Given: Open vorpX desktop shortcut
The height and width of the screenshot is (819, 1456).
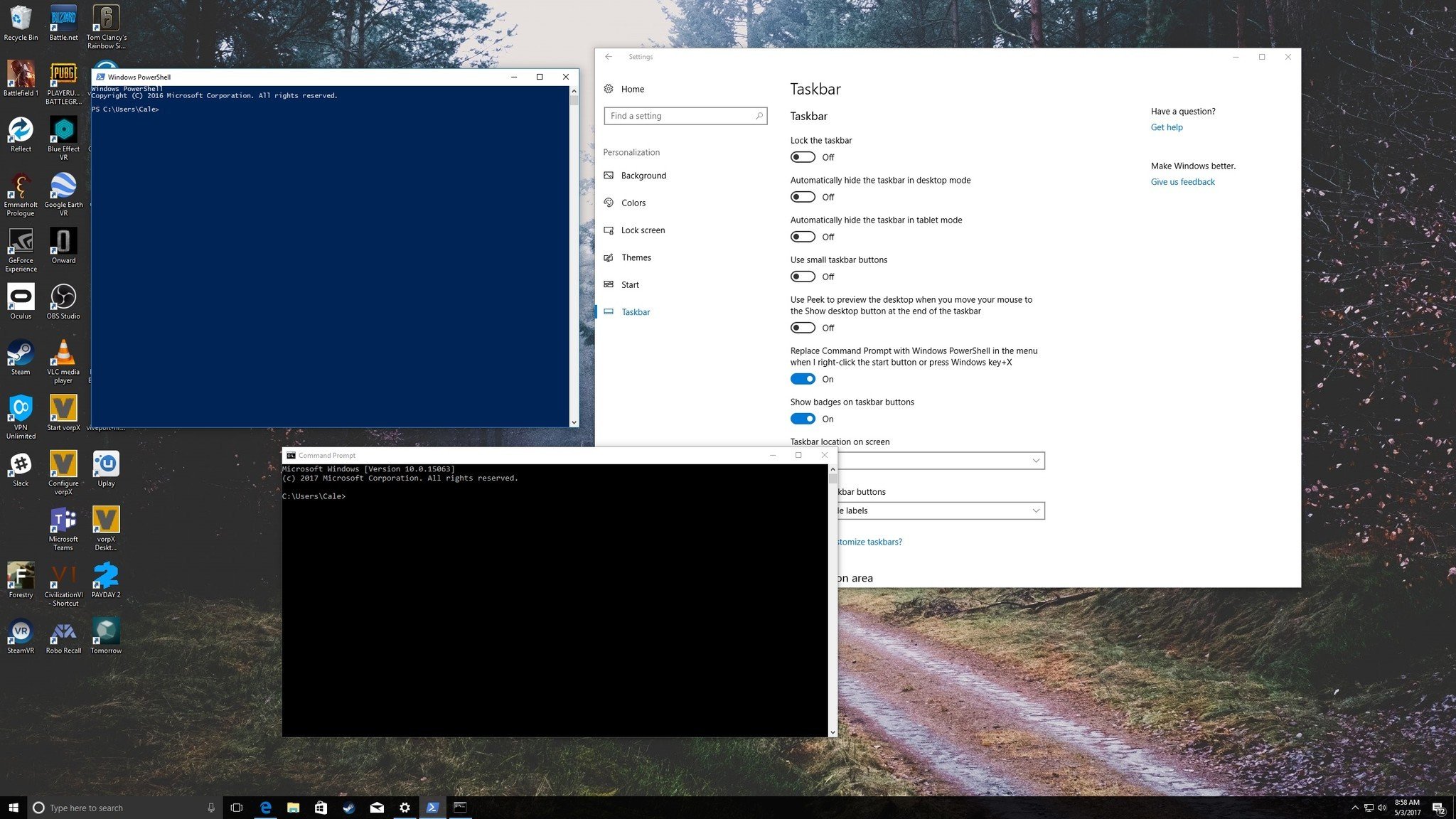Looking at the screenshot, I should 105,520.
